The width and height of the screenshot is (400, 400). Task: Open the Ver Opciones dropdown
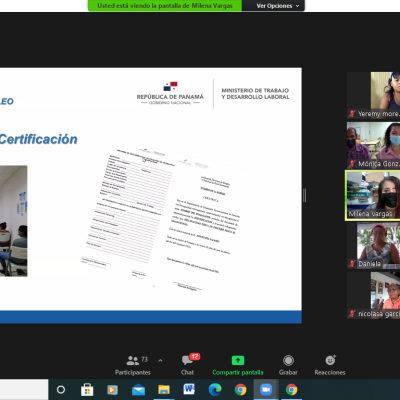[277, 6]
